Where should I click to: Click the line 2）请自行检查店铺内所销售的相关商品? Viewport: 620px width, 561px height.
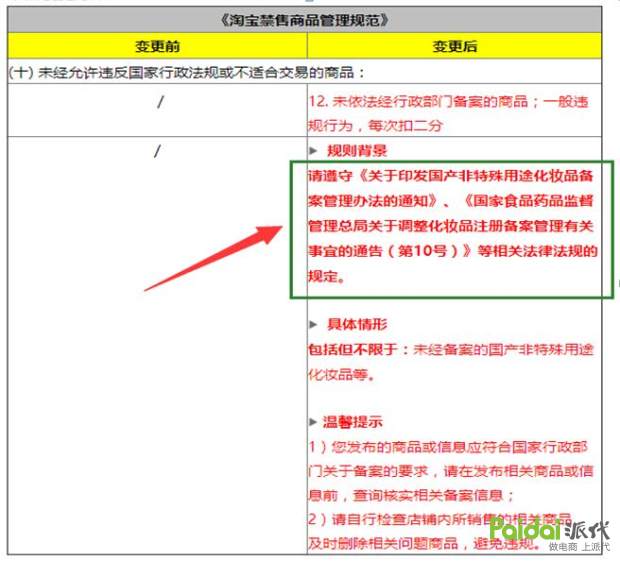tap(440, 519)
